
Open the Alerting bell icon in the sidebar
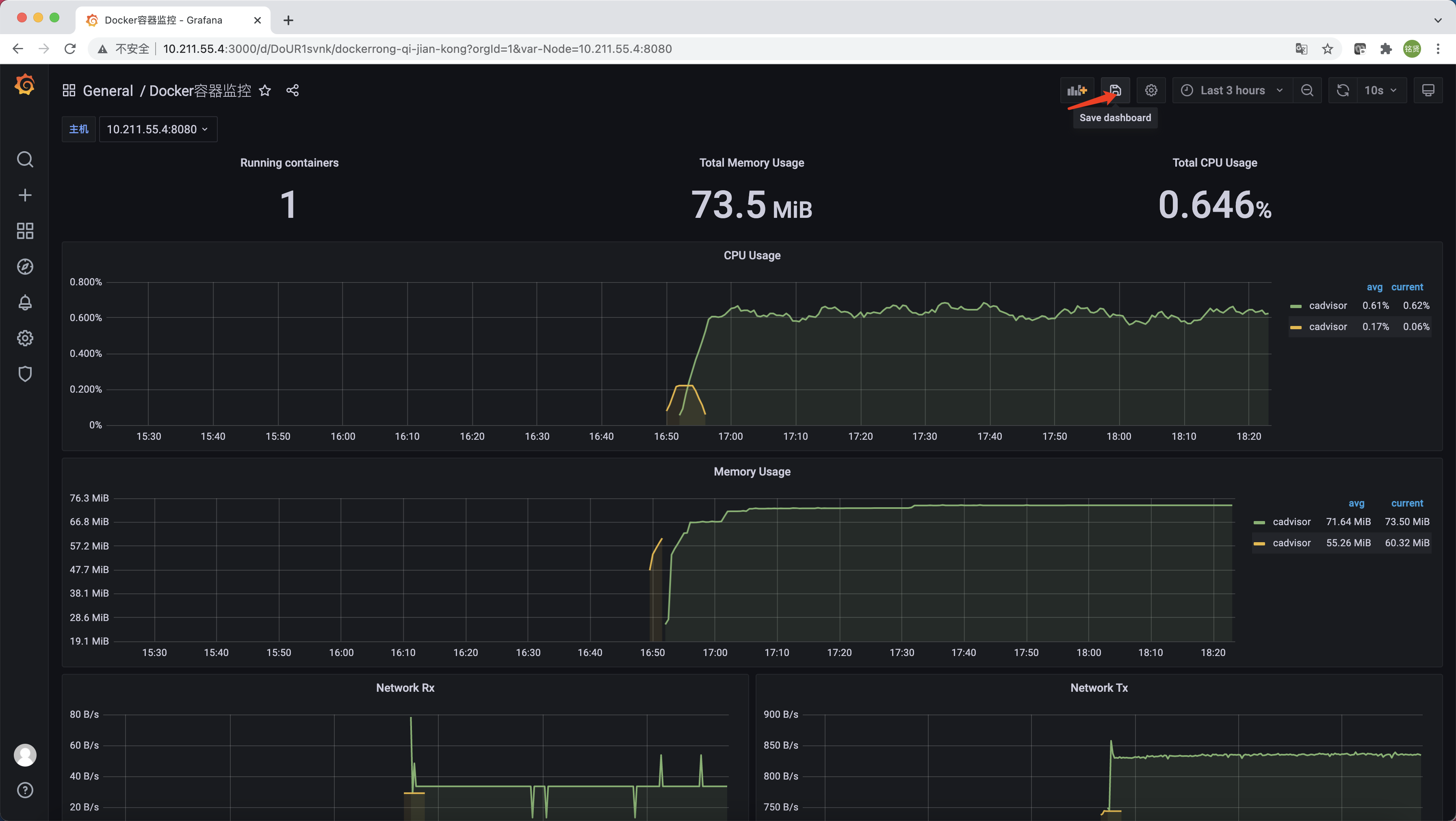pyautogui.click(x=25, y=302)
